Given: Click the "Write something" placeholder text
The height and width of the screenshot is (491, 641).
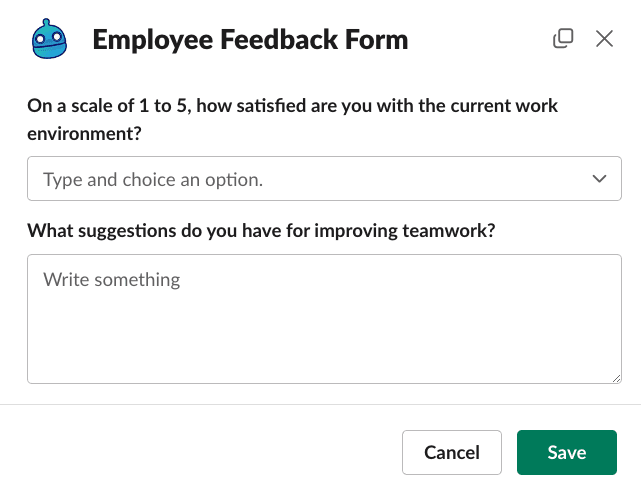Looking at the screenshot, I should click(x=111, y=279).
